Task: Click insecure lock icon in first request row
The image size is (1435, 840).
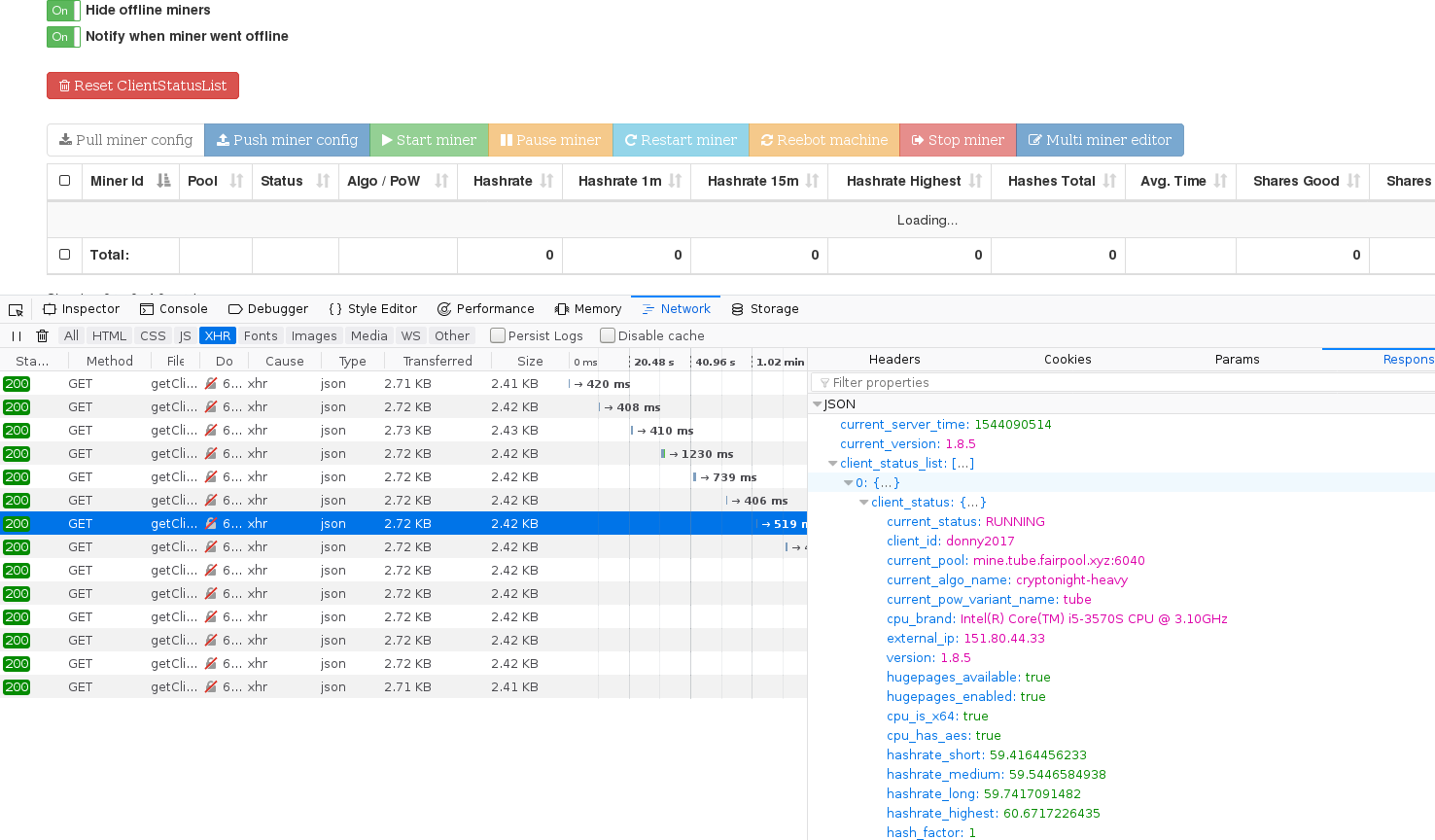Action: [211, 384]
